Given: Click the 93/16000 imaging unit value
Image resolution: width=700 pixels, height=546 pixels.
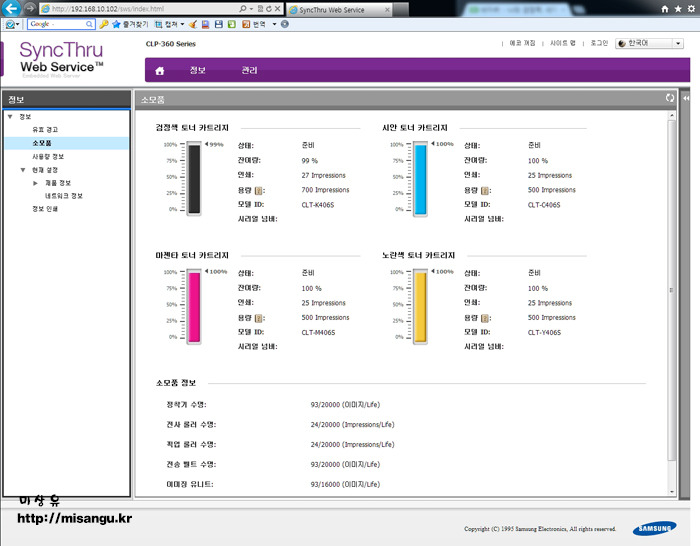Looking at the screenshot, I should point(345,484).
